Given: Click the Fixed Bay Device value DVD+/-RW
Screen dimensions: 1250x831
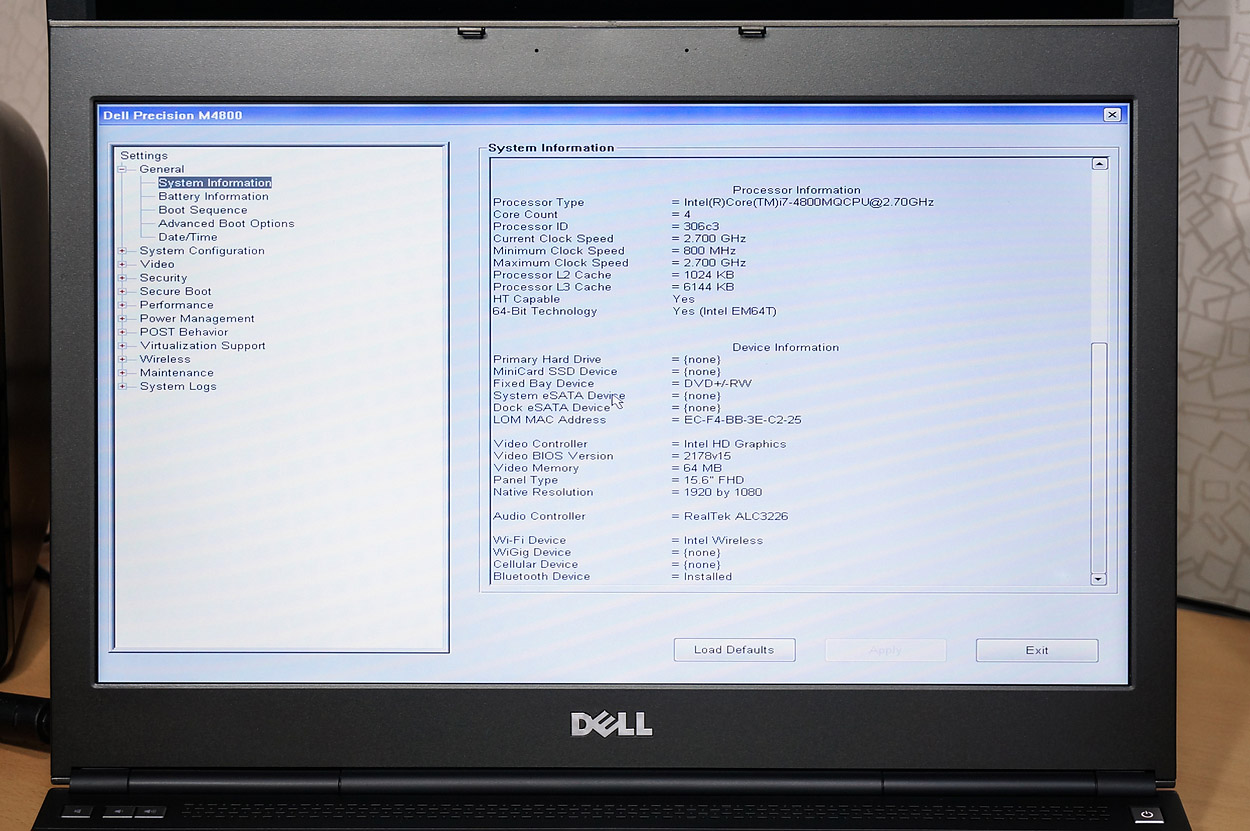Looking at the screenshot, I should 718,384.
